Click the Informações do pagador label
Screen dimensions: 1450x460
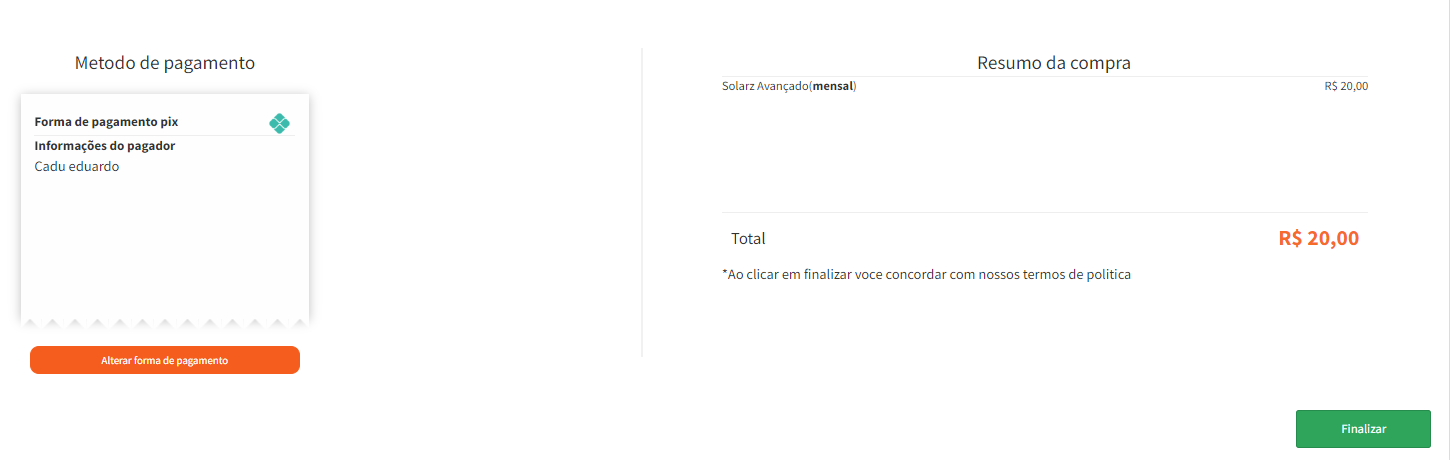pyautogui.click(x=105, y=146)
